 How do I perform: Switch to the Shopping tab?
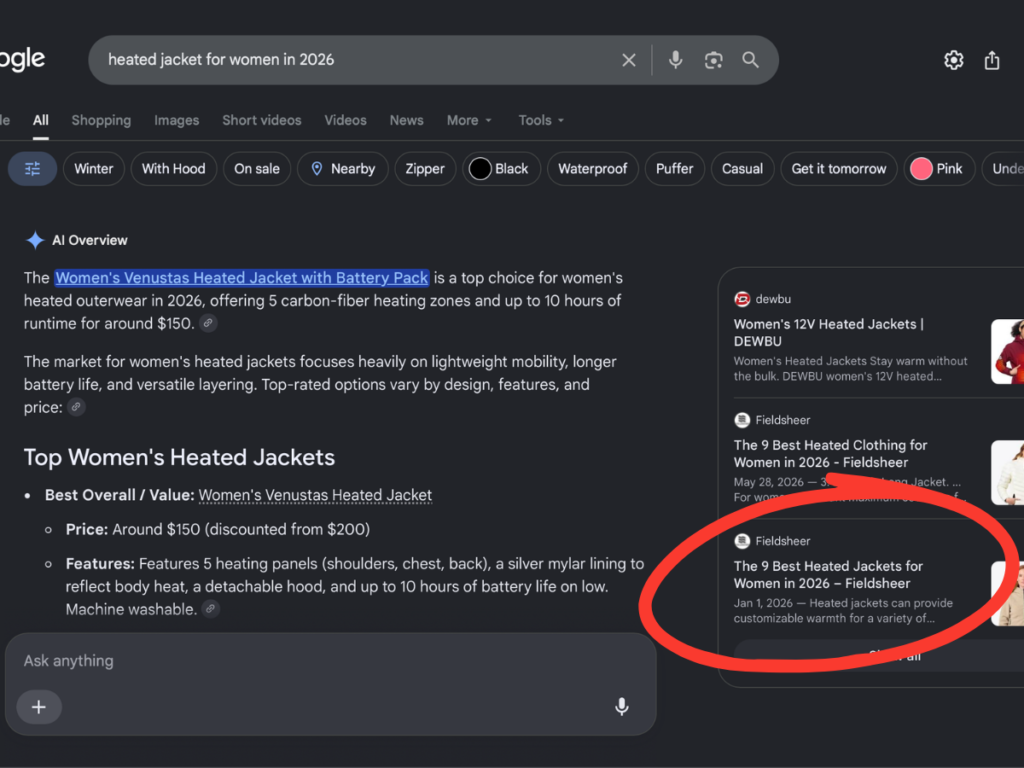click(x=101, y=120)
